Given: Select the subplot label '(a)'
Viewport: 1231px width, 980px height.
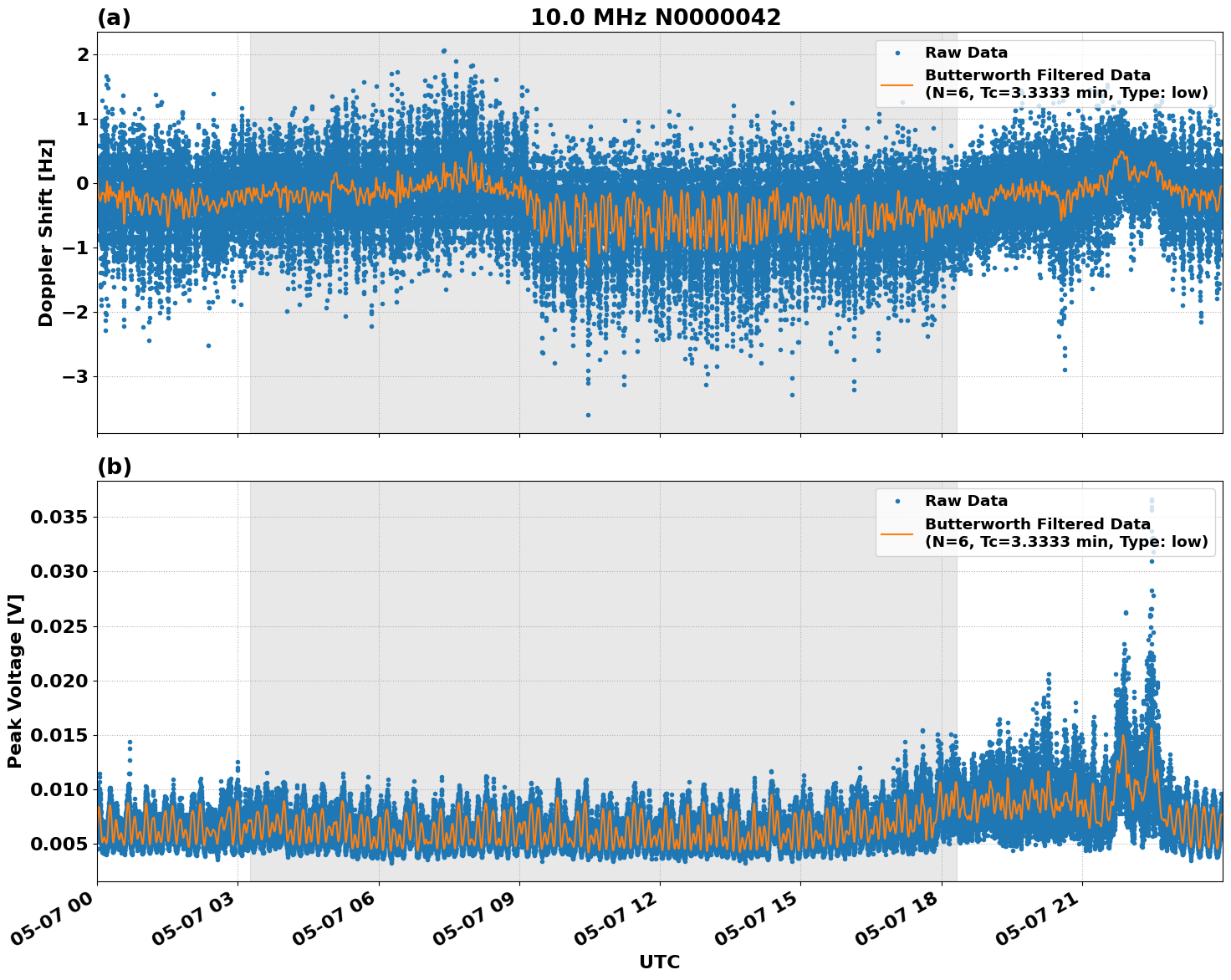Looking at the screenshot, I should click(115, 16).
